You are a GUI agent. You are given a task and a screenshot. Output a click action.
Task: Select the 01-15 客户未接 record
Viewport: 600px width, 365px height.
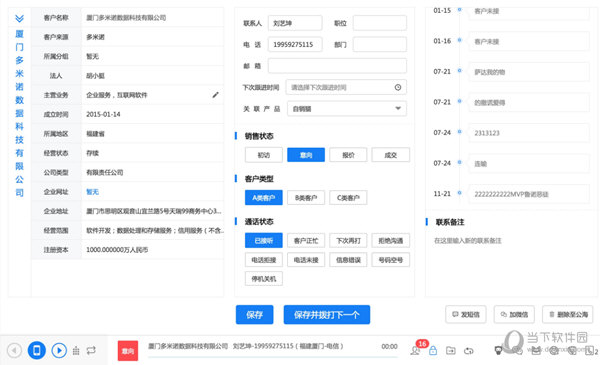[x=528, y=11]
